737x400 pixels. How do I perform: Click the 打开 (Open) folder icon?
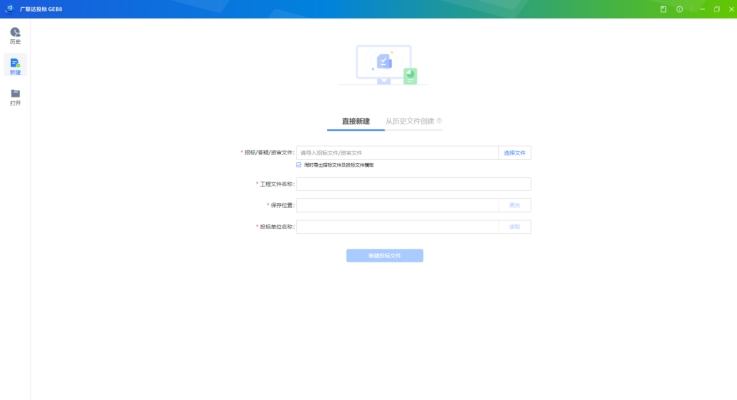15,96
